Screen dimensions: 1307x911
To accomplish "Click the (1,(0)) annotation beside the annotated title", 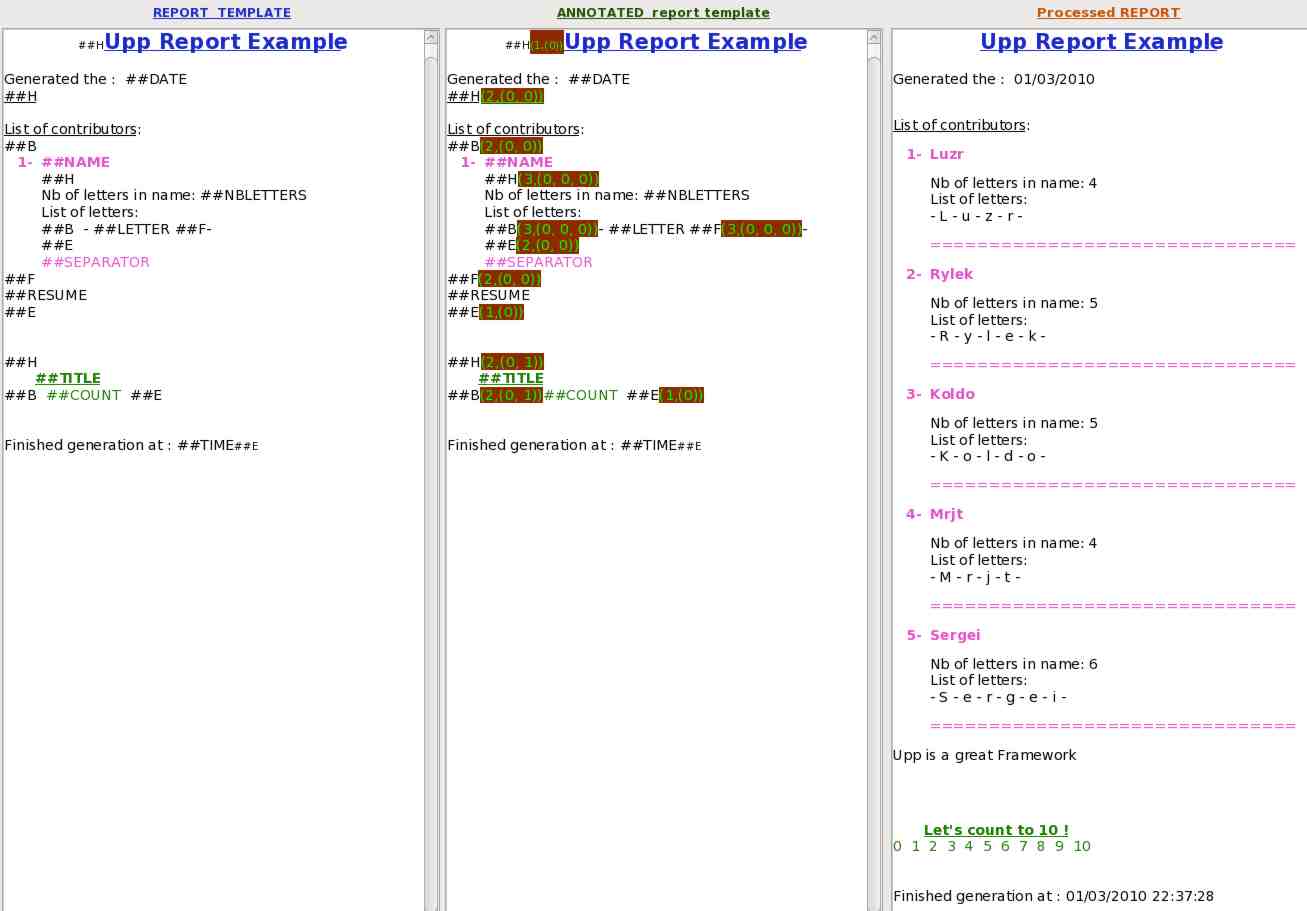I will tap(546, 44).
